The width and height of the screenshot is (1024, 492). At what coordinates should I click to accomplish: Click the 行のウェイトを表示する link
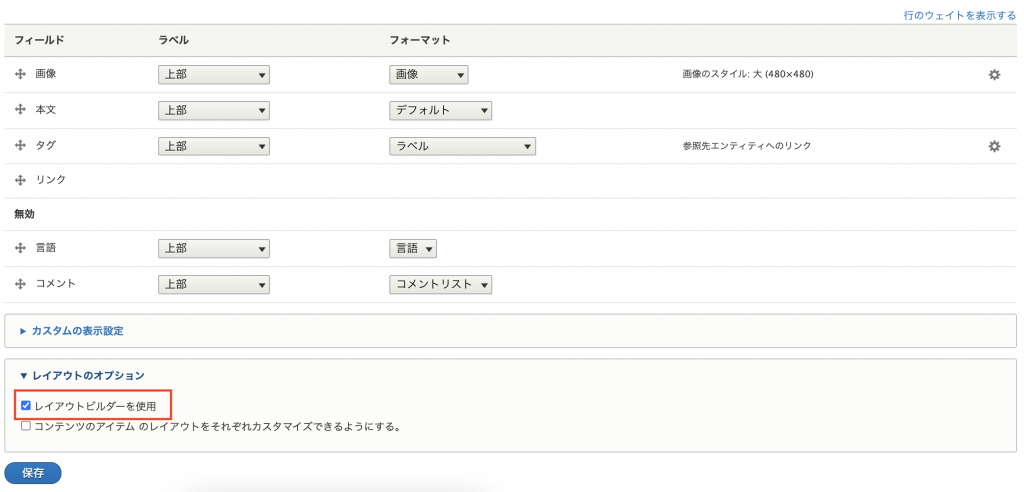click(959, 16)
